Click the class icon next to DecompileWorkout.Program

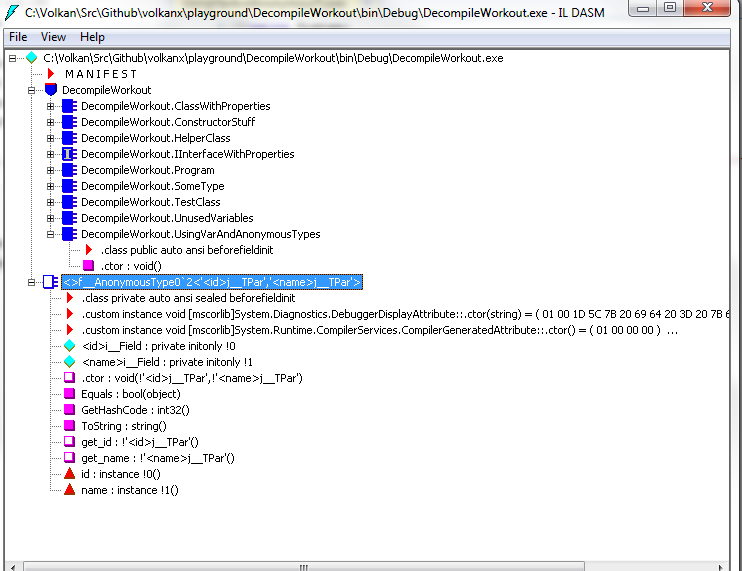69,170
